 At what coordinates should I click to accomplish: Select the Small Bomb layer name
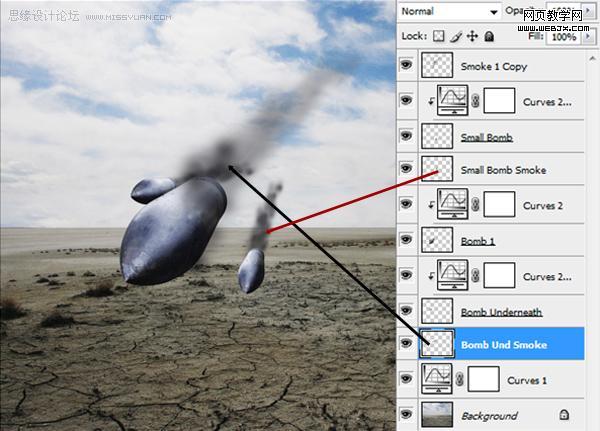487,137
